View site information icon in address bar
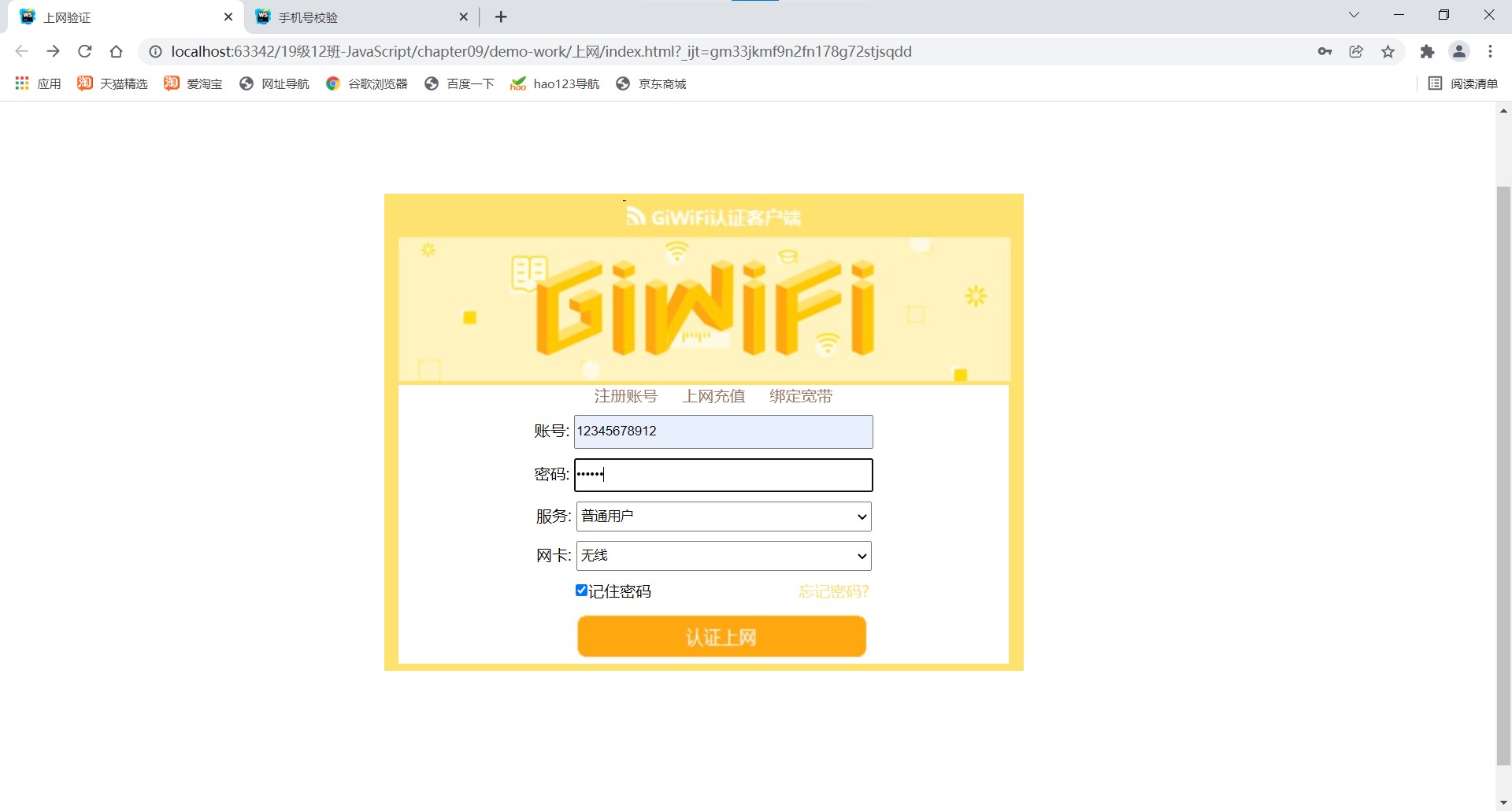Screen dimensions: 1512x811 [156, 51]
